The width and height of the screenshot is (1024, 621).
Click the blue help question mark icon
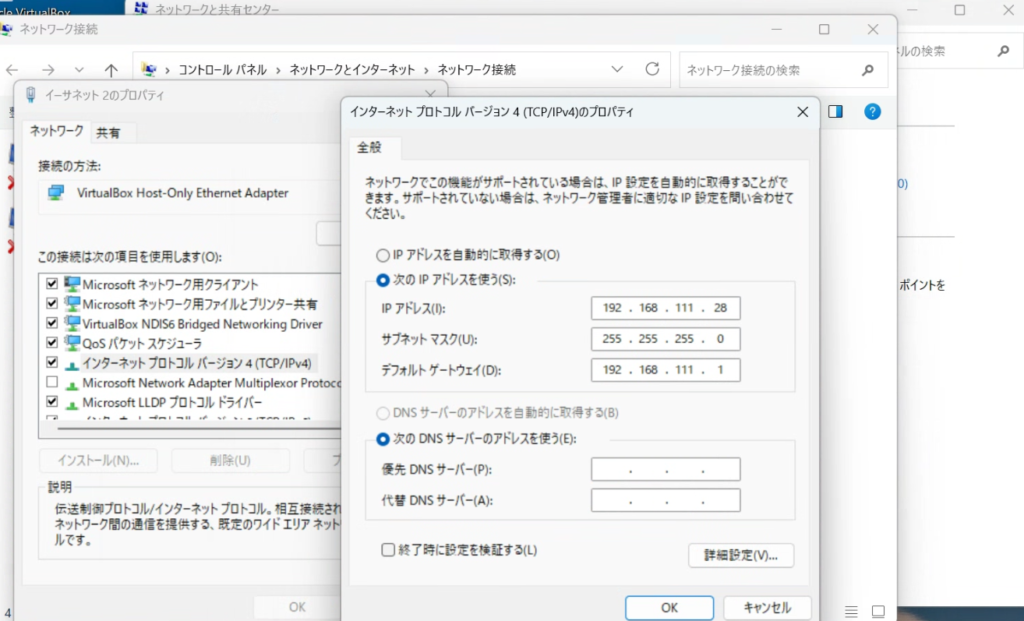(x=872, y=112)
